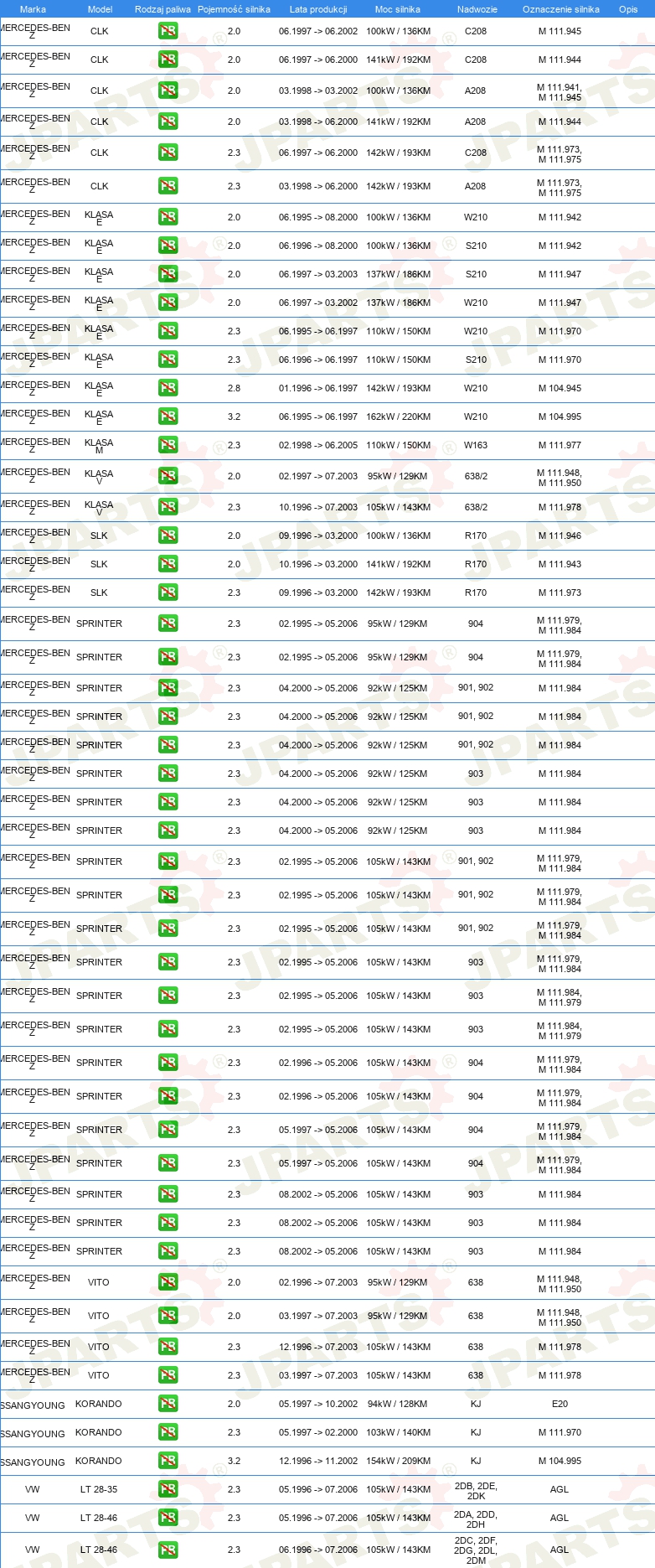
Task: Select power cell 103kW / 140KM
Action: point(398,1432)
